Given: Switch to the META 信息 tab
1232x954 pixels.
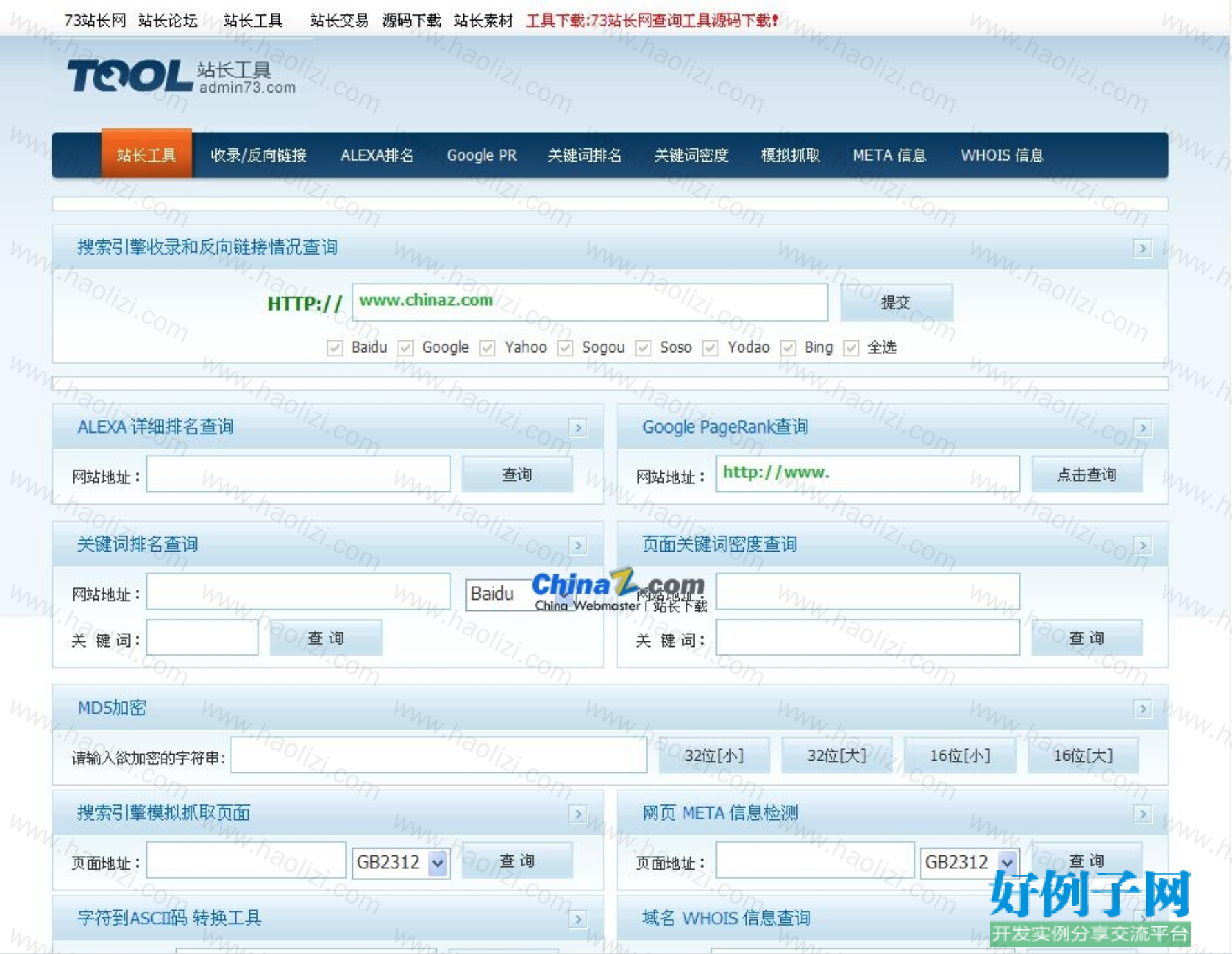Looking at the screenshot, I should [x=889, y=155].
